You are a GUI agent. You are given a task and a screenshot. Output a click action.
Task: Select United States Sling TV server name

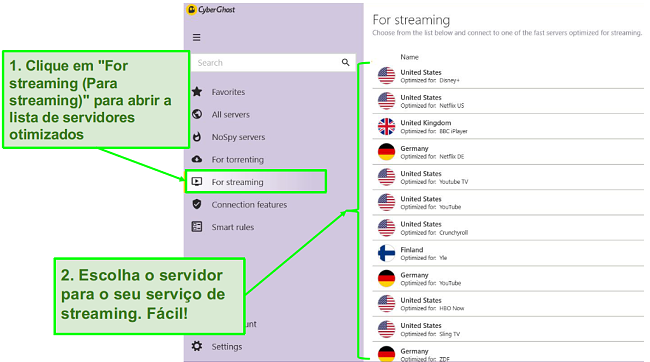(x=421, y=326)
